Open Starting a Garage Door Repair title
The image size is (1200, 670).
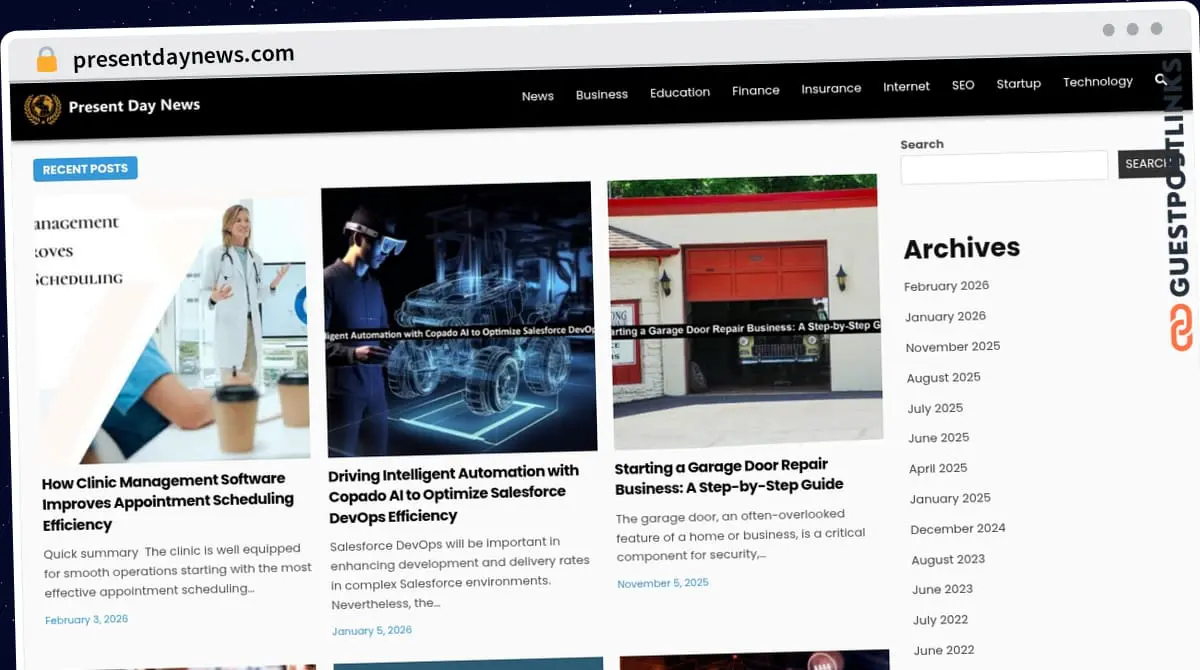pos(729,476)
